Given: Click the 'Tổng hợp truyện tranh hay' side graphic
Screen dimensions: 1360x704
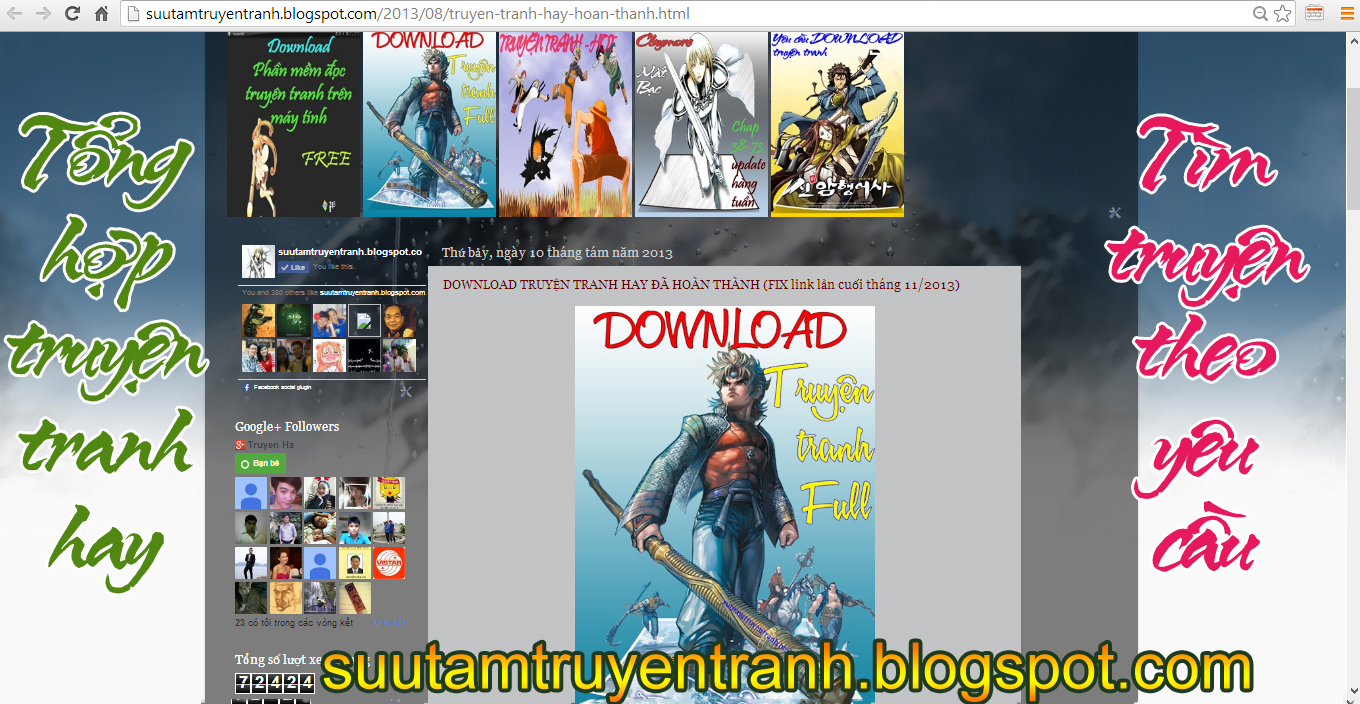Looking at the screenshot, I should (105, 355).
